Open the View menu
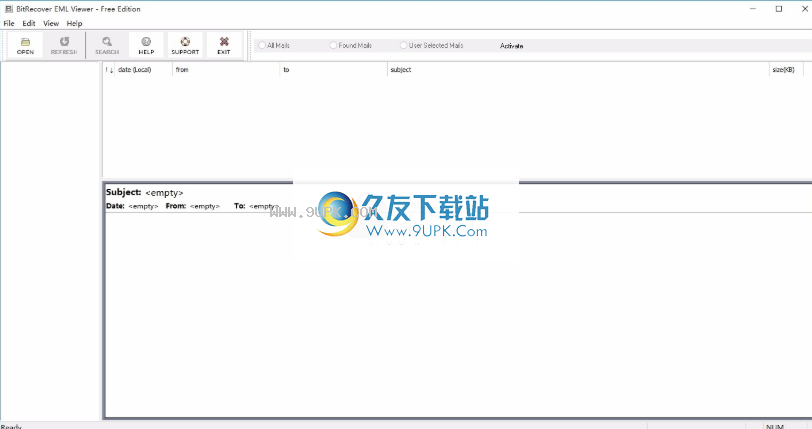This screenshot has height=429, width=812. [x=51, y=23]
